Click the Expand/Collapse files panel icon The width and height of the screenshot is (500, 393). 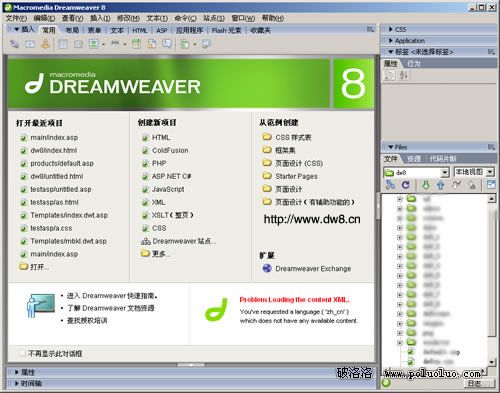[x=491, y=184]
